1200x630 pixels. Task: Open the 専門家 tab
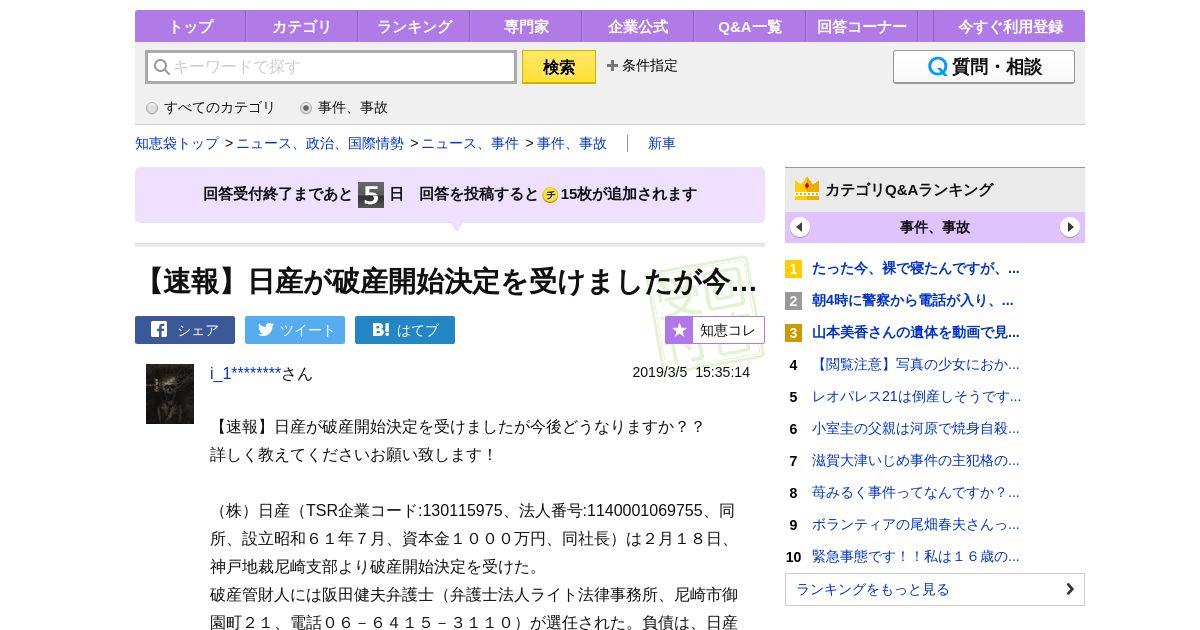click(x=526, y=26)
